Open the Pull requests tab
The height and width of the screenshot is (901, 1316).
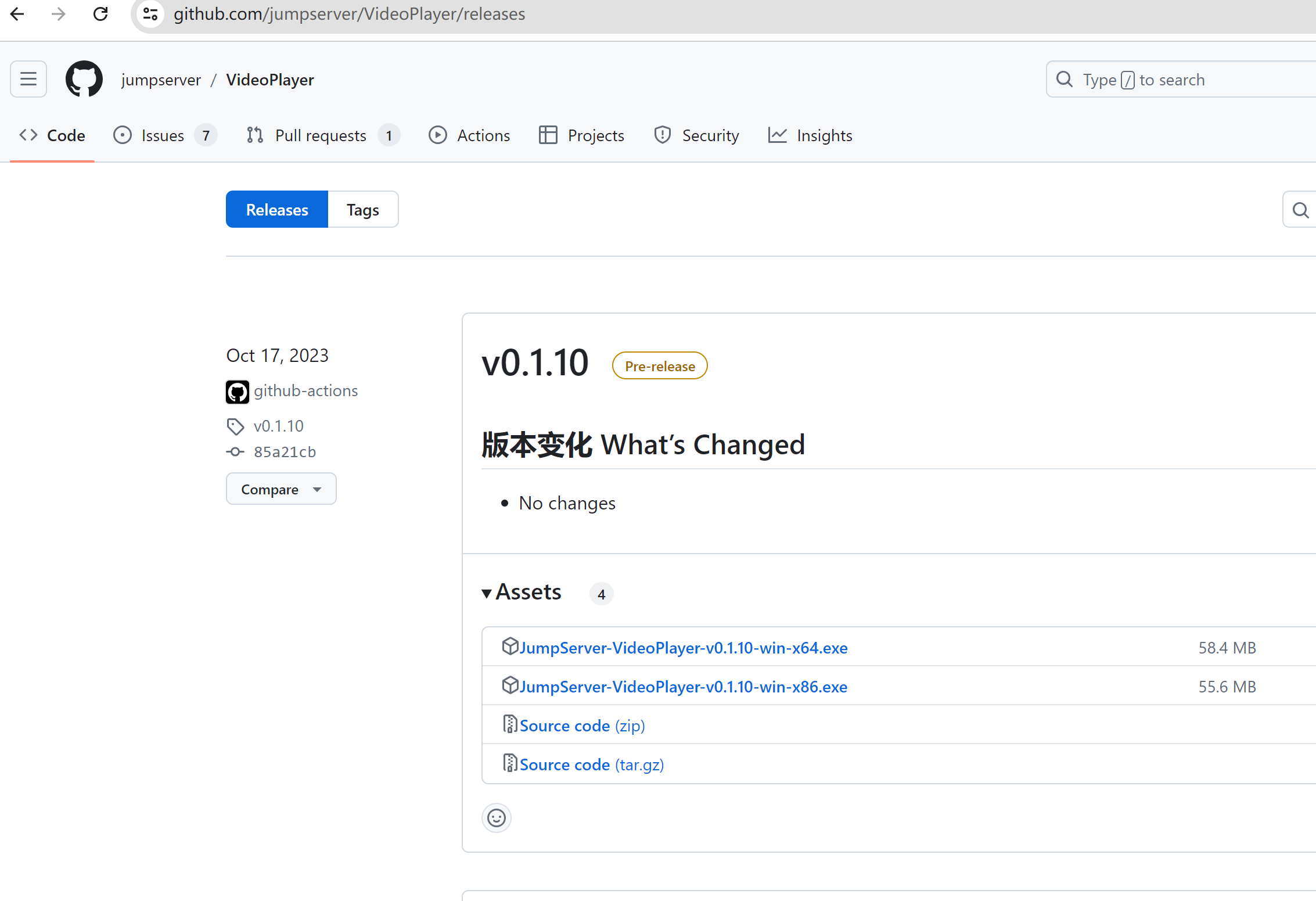pos(321,135)
